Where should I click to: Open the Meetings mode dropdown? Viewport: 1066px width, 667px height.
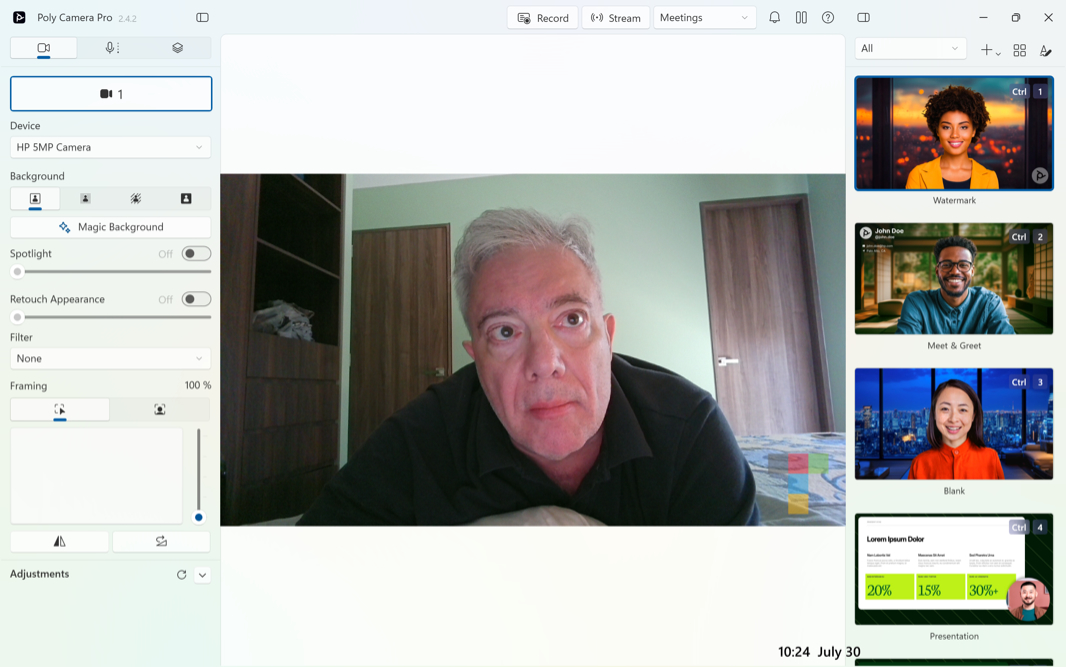tap(704, 18)
